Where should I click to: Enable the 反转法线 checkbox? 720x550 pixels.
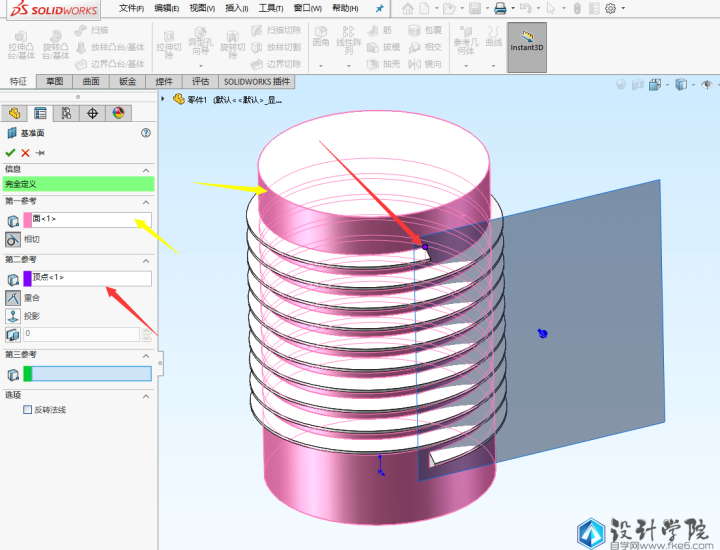tap(28, 410)
